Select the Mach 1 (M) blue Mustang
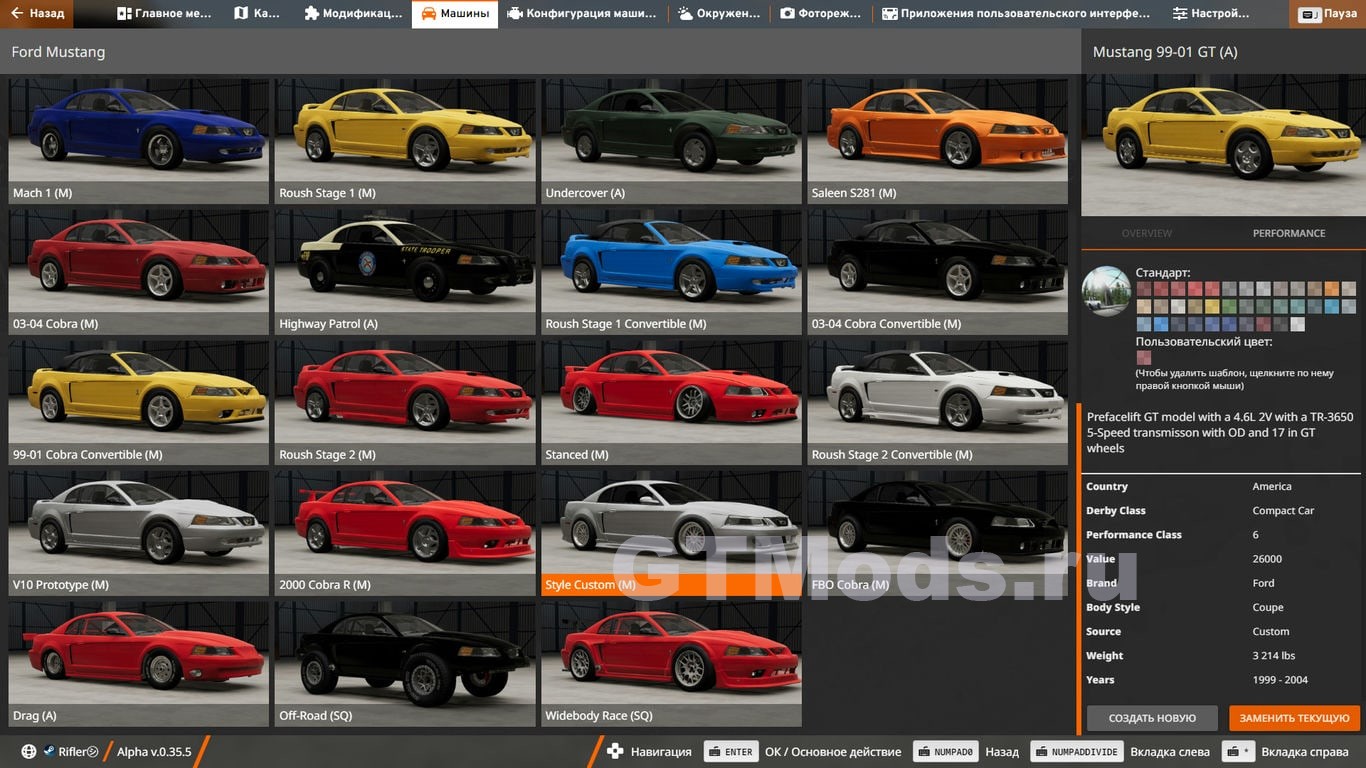This screenshot has width=1366, height=768. click(139, 141)
